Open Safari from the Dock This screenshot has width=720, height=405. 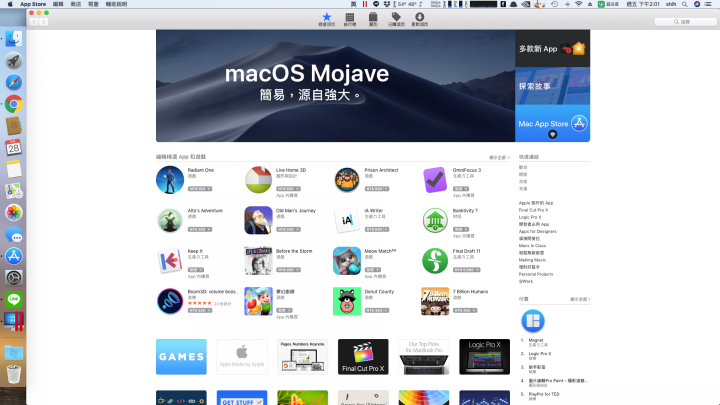click(x=14, y=83)
